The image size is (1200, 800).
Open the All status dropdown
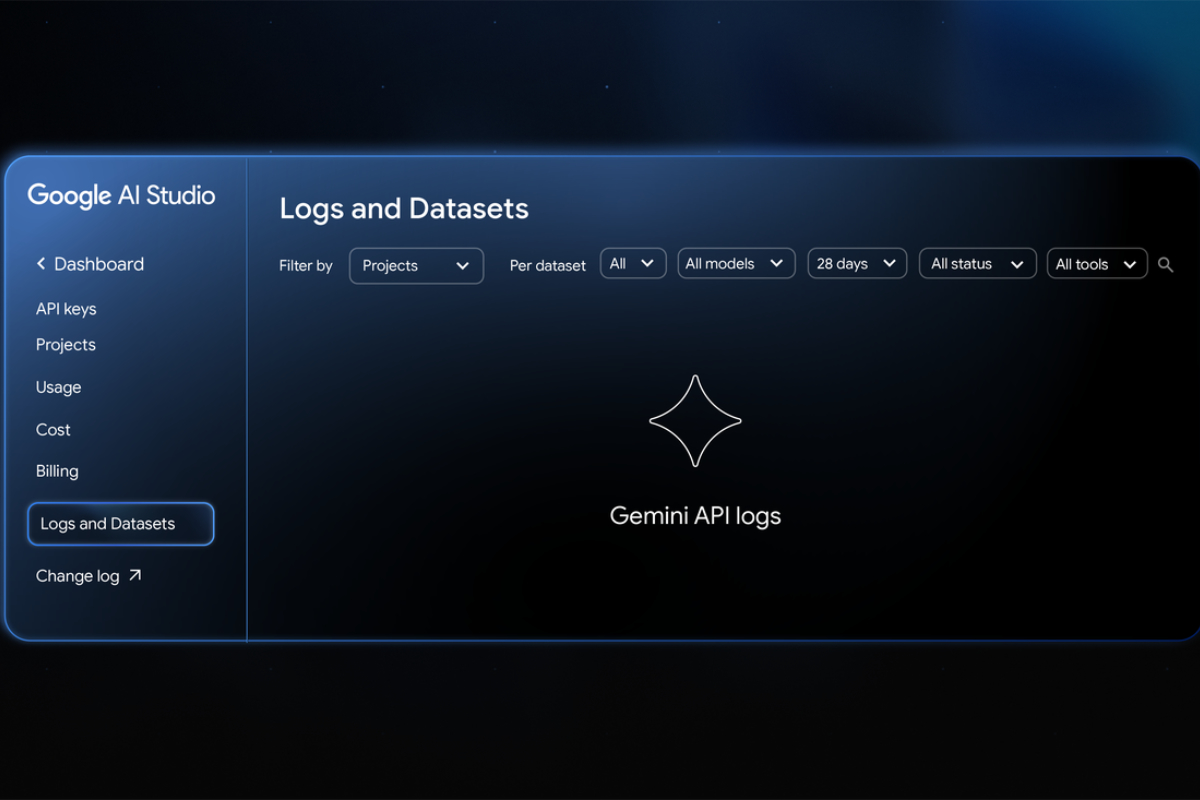[x=978, y=264]
